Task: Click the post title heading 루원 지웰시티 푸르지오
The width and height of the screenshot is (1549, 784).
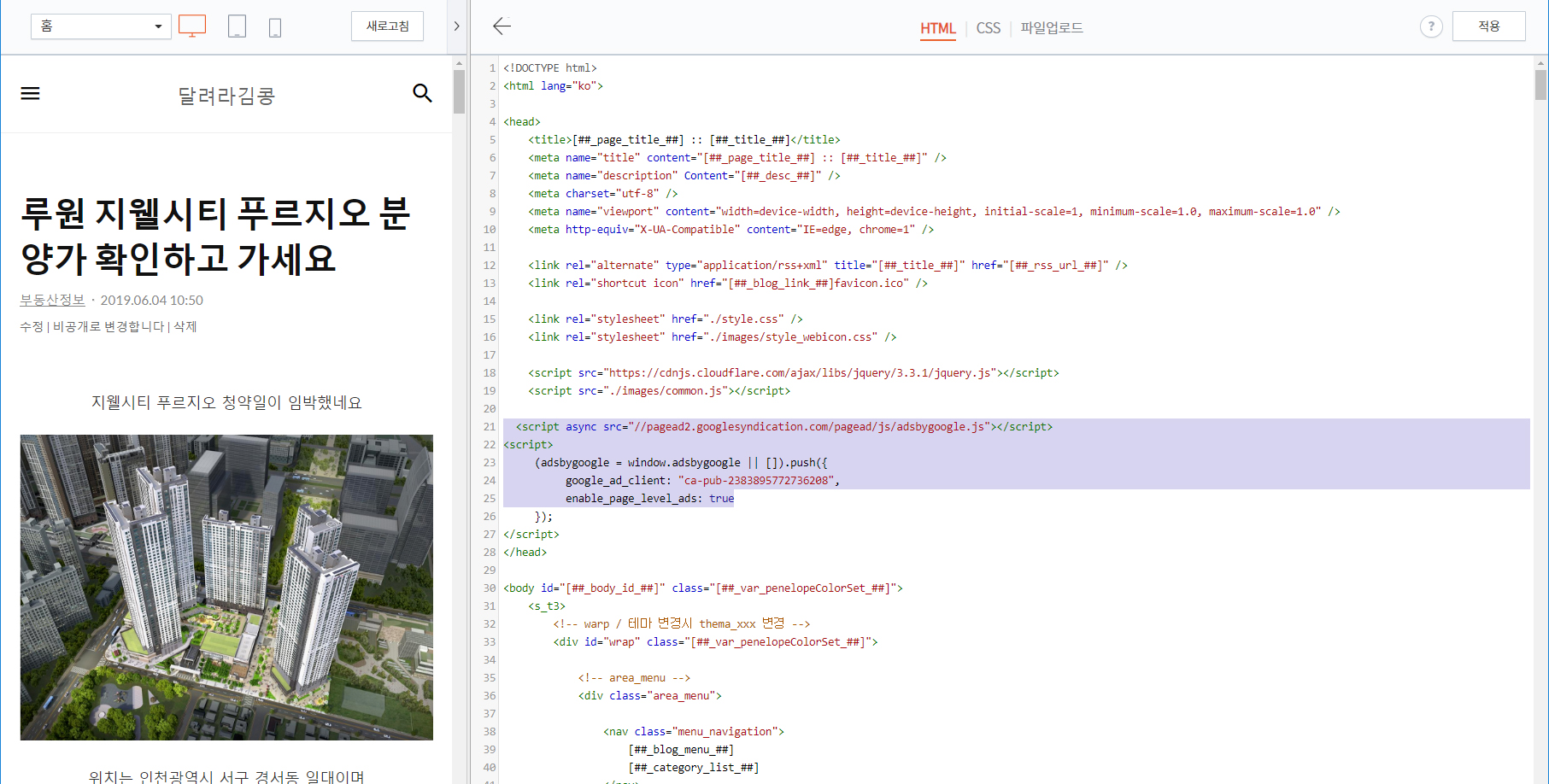Action: 215,236
